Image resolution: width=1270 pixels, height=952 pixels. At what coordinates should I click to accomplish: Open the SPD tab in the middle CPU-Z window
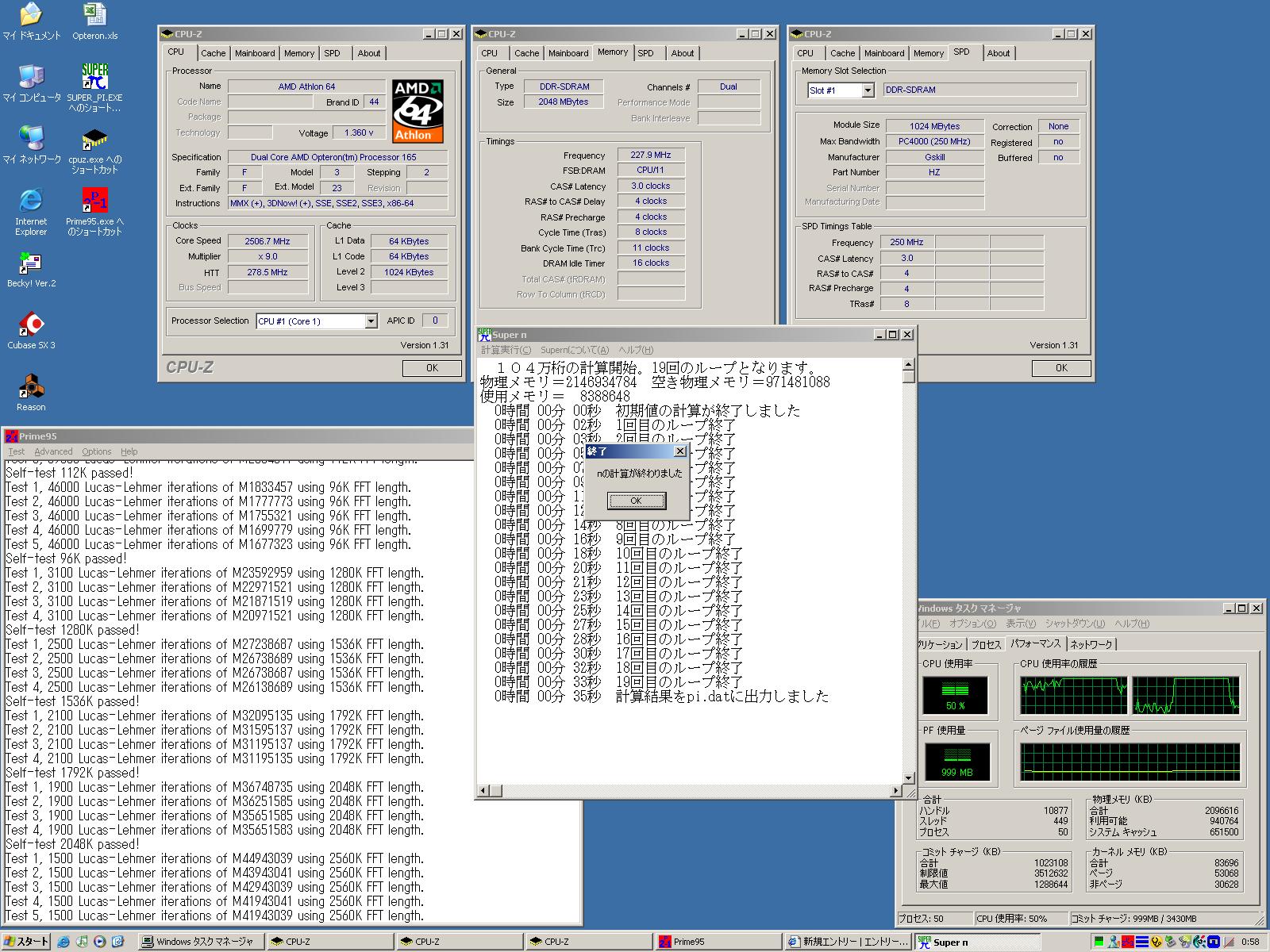point(646,53)
